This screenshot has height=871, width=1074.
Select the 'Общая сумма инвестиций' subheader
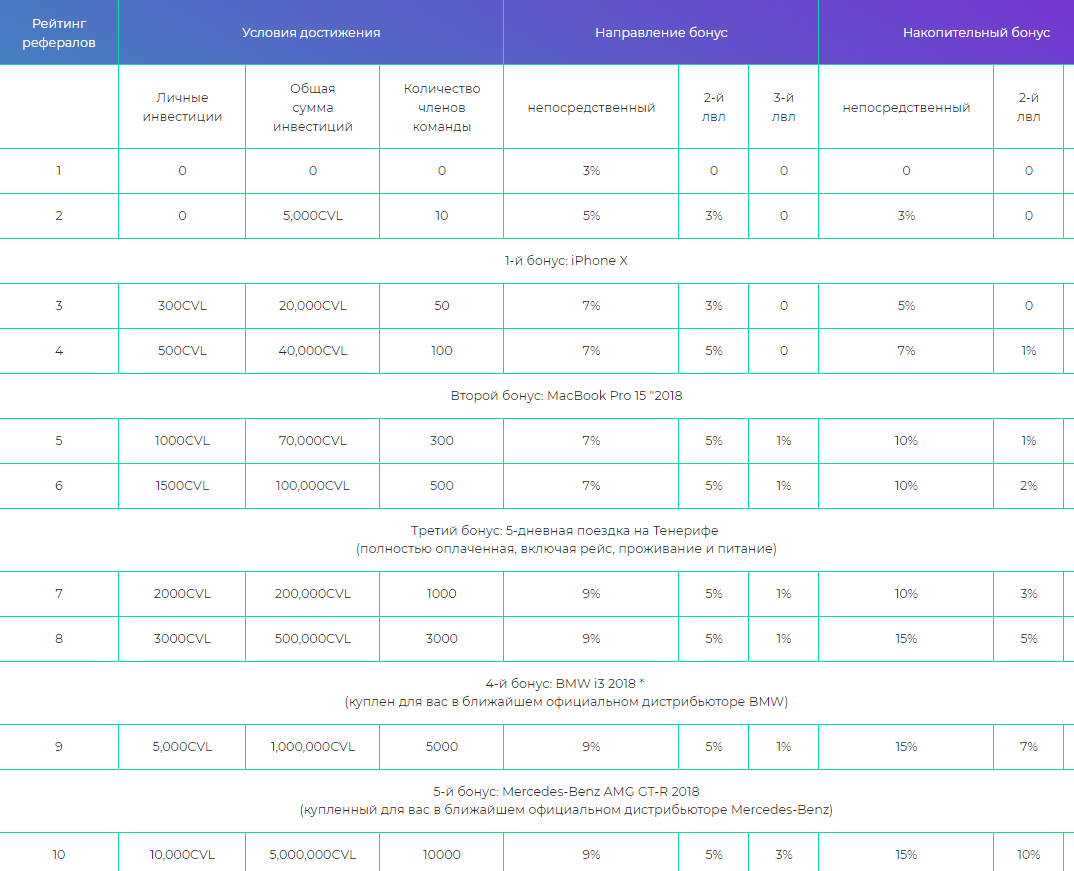312,107
